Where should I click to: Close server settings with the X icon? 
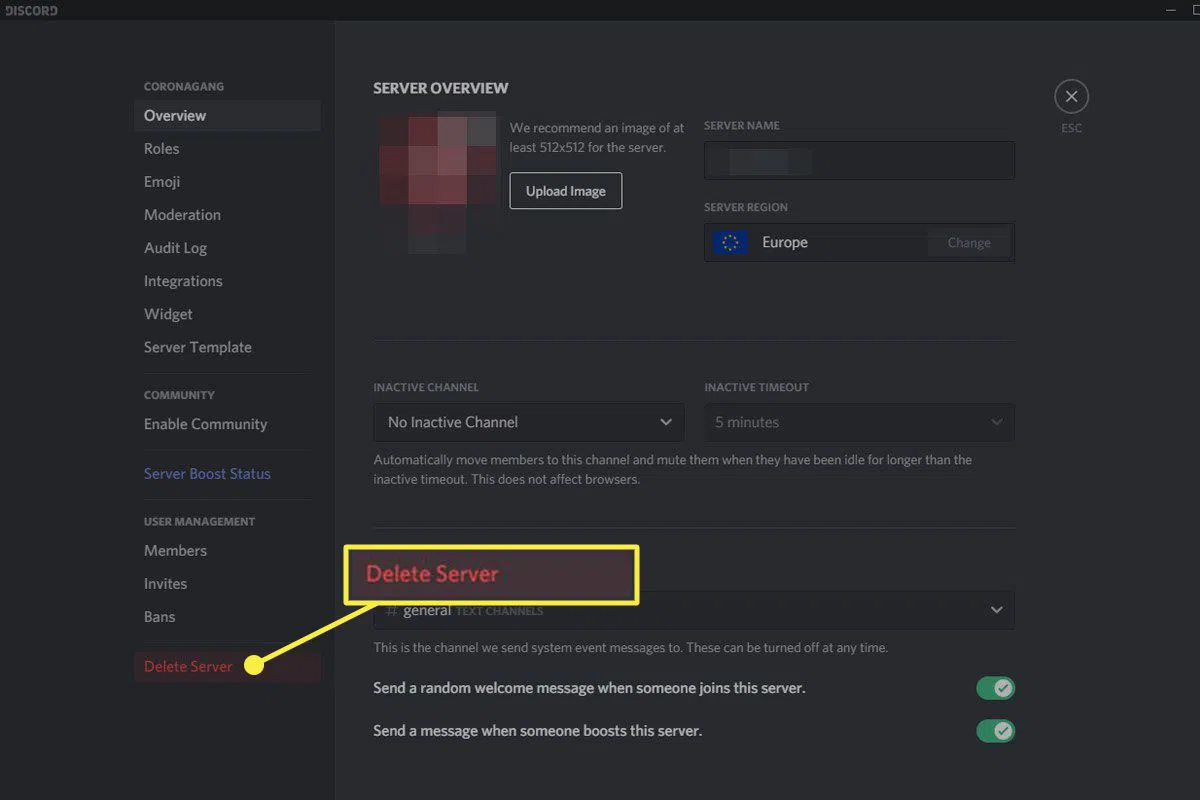click(x=1071, y=97)
